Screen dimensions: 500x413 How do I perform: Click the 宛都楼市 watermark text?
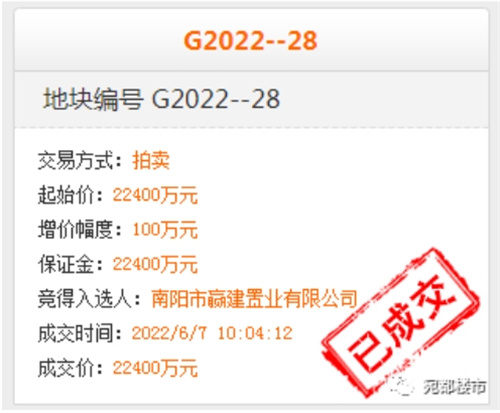point(455,387)
